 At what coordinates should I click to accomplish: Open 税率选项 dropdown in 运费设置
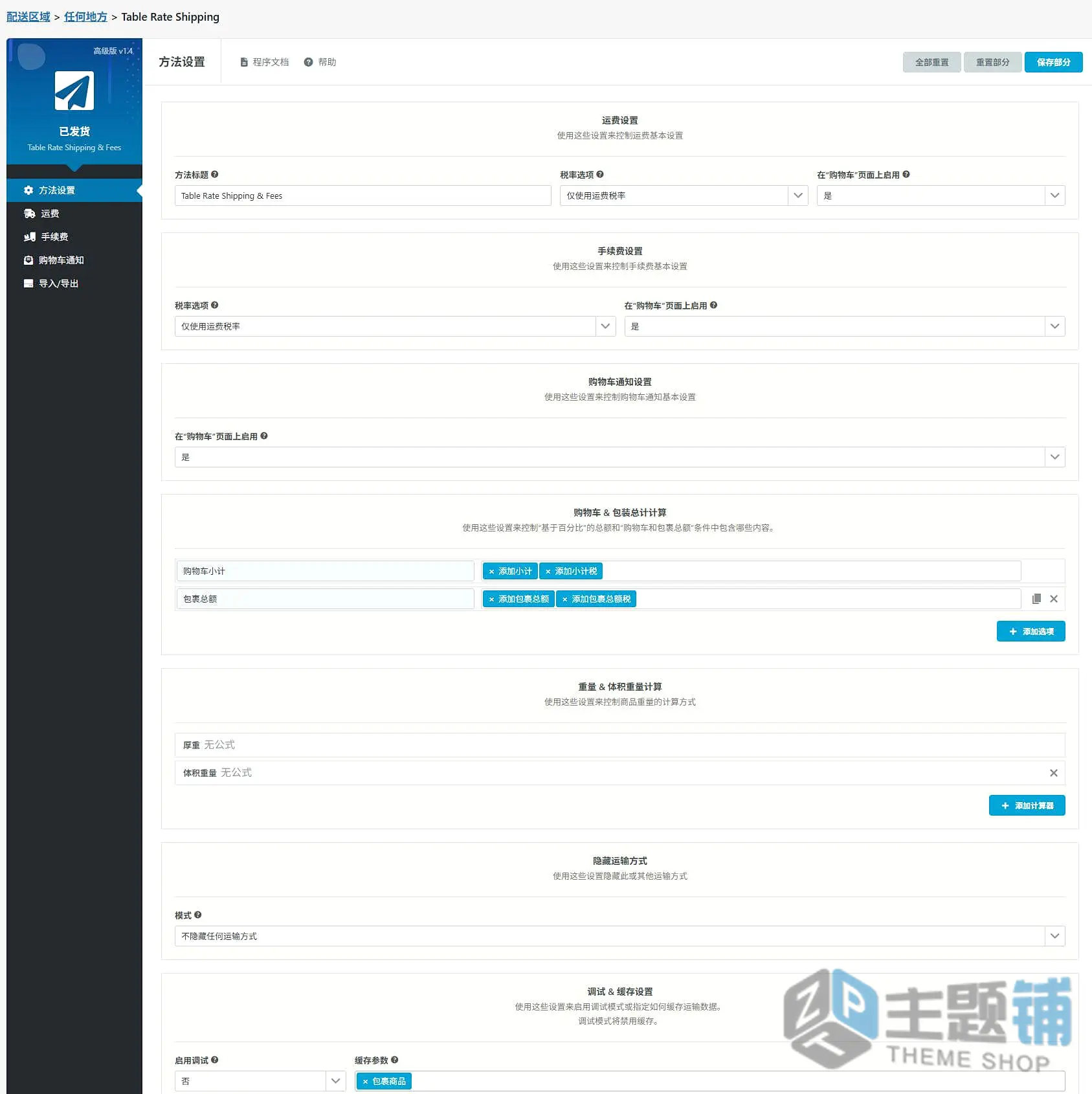[x=684, y=195]
